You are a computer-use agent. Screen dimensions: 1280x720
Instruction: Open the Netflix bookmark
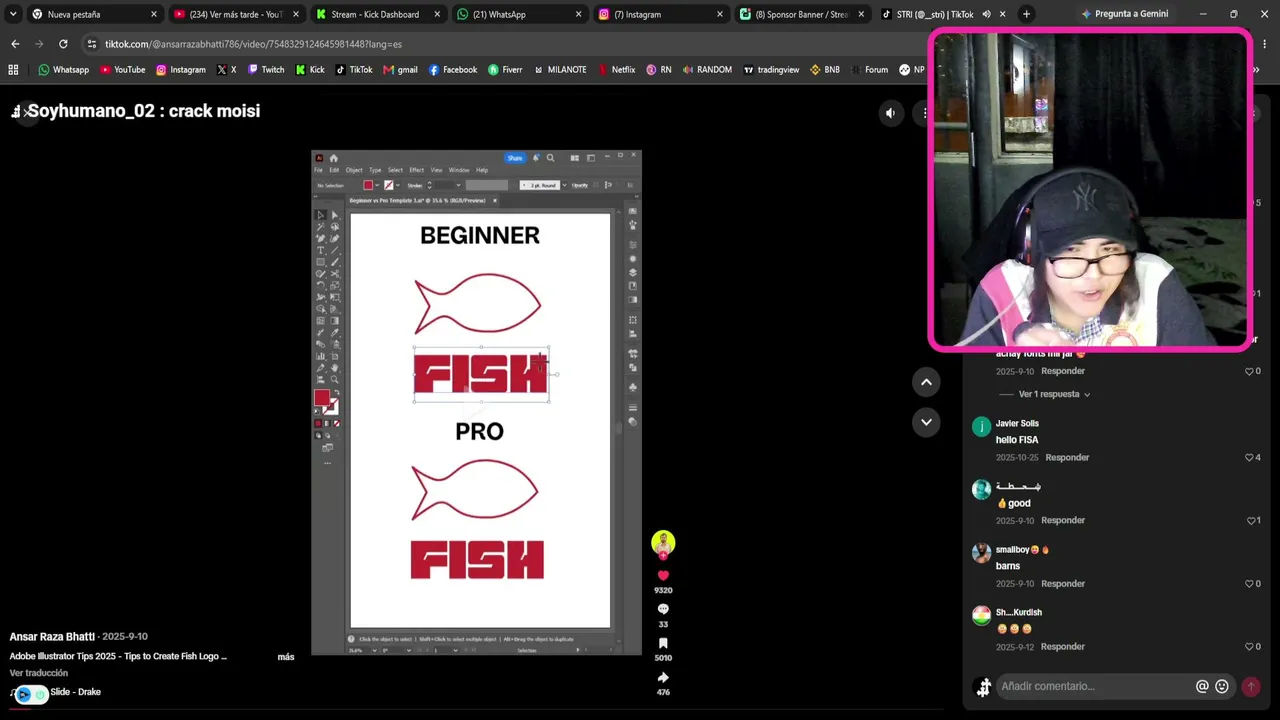tap(616, 70)
